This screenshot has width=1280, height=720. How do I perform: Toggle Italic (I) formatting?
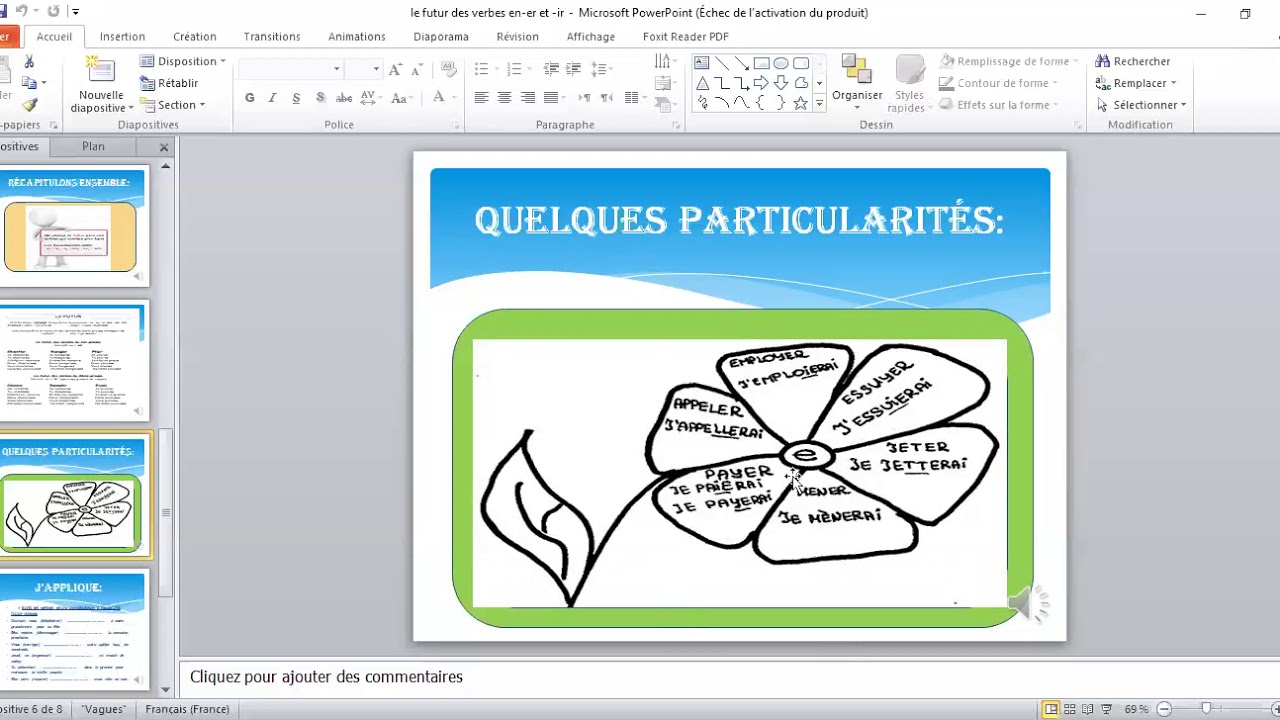273,98
